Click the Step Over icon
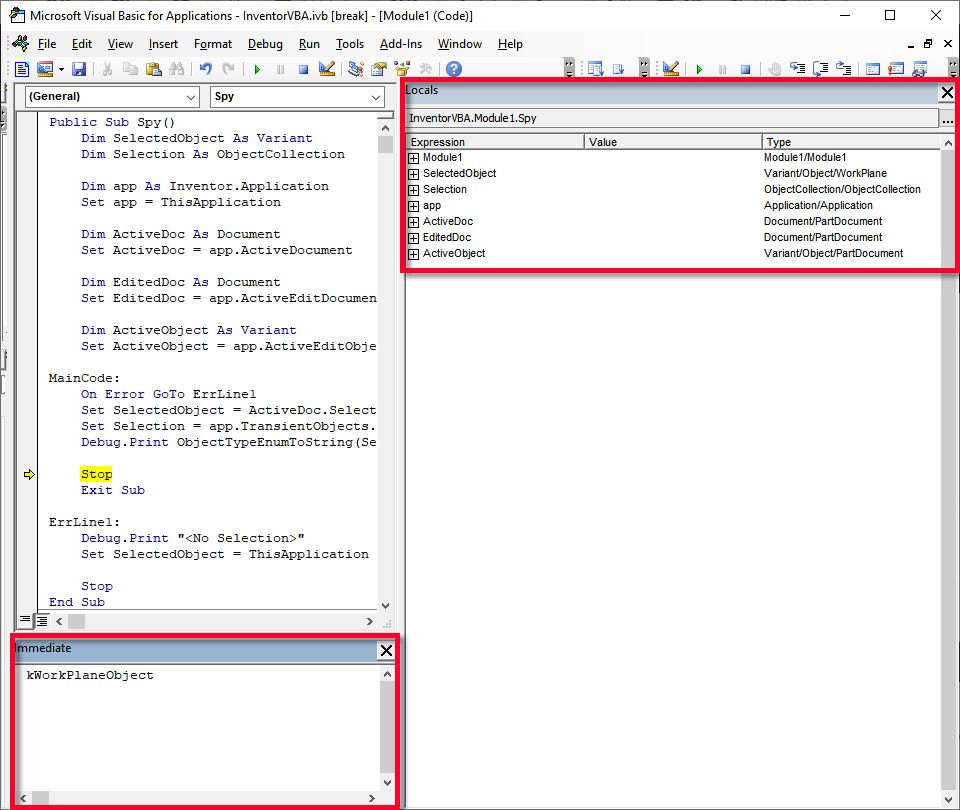 click(821, 69)
